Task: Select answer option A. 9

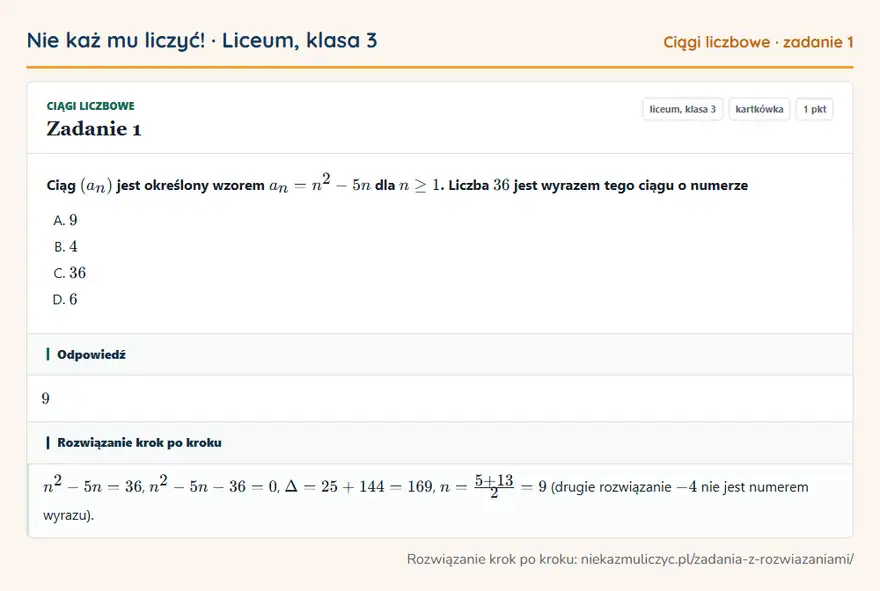Action: click(x=65, y=220)
